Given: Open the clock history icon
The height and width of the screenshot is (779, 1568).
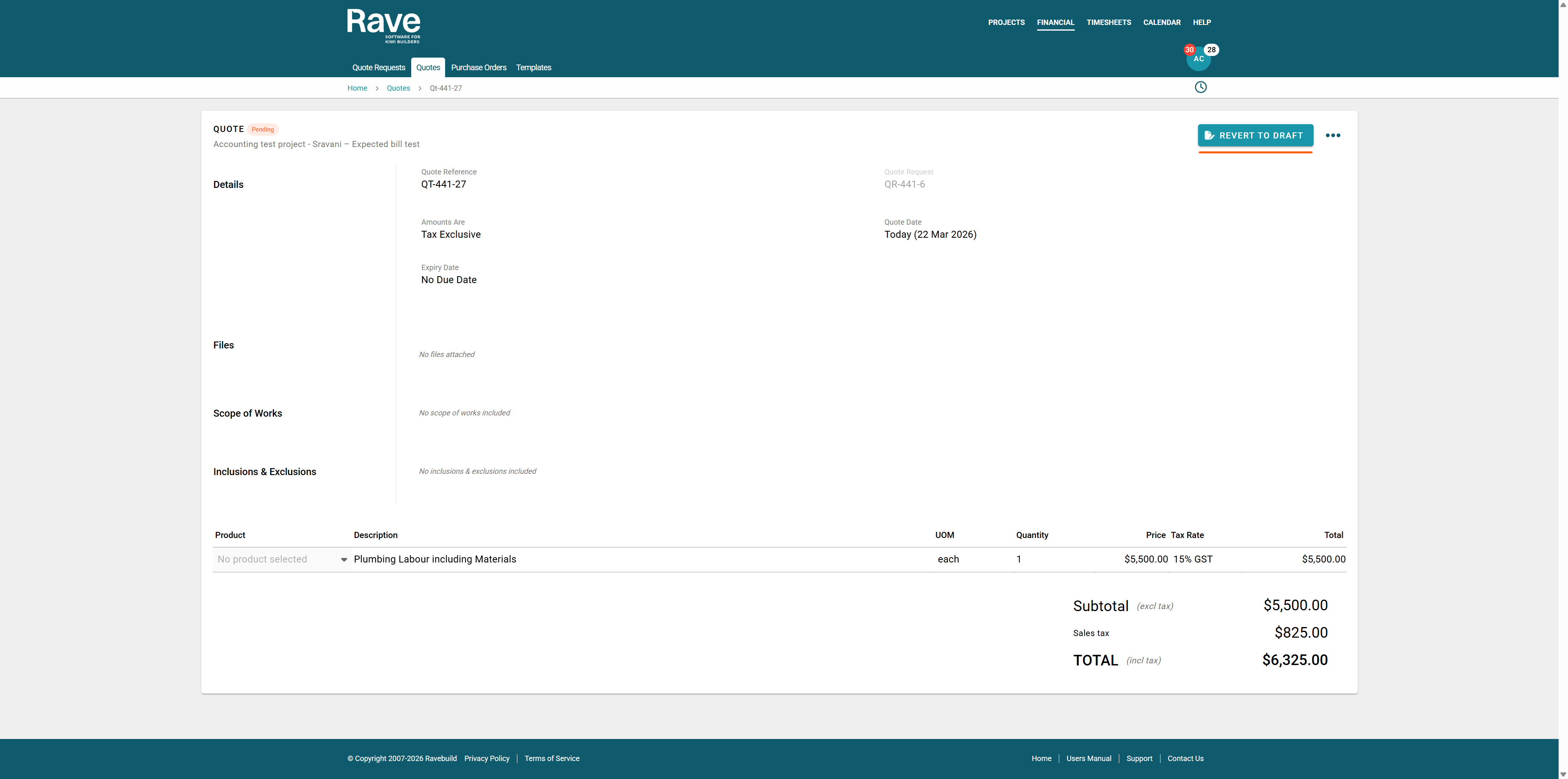Looking at the screenshot, I should click(x=1200, y=87).
